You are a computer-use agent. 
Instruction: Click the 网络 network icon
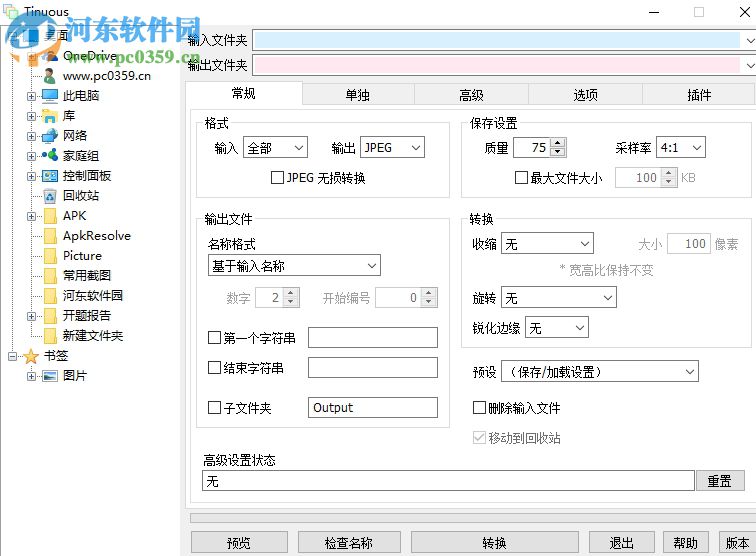click(x=50, y=136)
